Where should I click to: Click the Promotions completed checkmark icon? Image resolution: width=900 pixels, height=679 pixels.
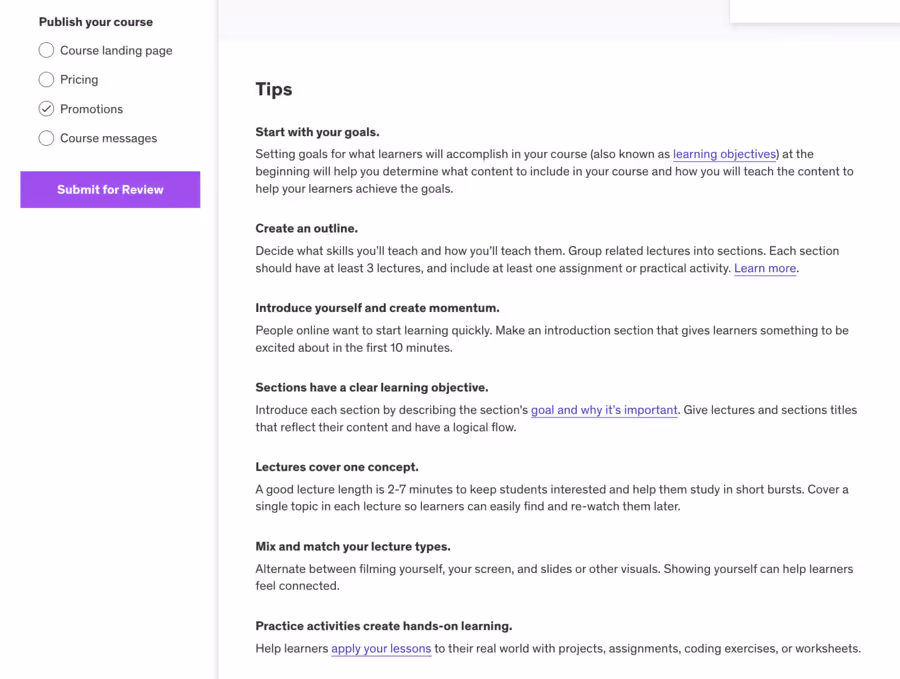point(46,109)
